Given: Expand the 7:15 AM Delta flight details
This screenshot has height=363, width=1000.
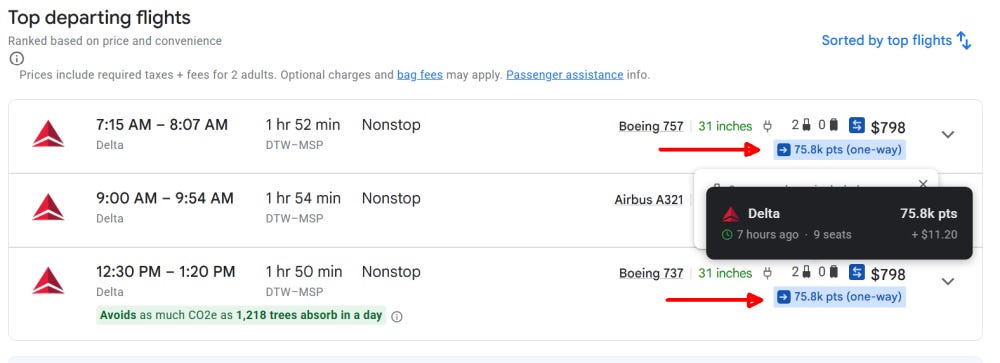Looking at the screenshot, I should [x=948, y=135].
